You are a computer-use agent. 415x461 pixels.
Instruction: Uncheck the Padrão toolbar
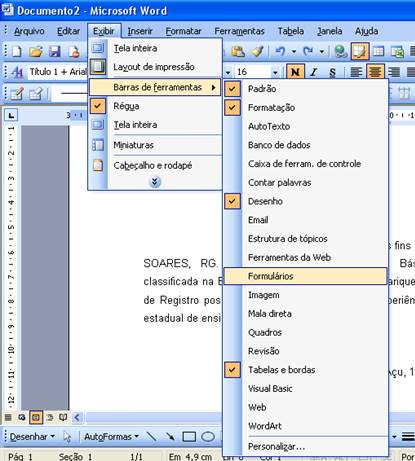pos(306,89)
